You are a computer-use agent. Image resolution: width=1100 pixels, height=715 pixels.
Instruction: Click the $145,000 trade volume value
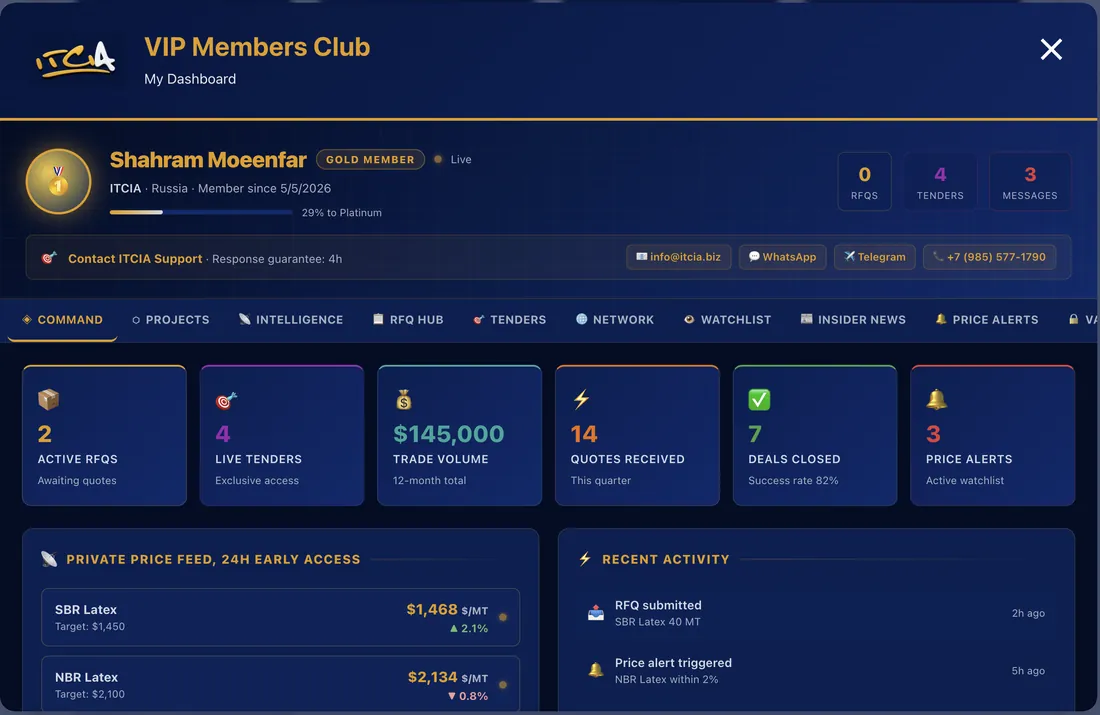click(x=448, y=434)
